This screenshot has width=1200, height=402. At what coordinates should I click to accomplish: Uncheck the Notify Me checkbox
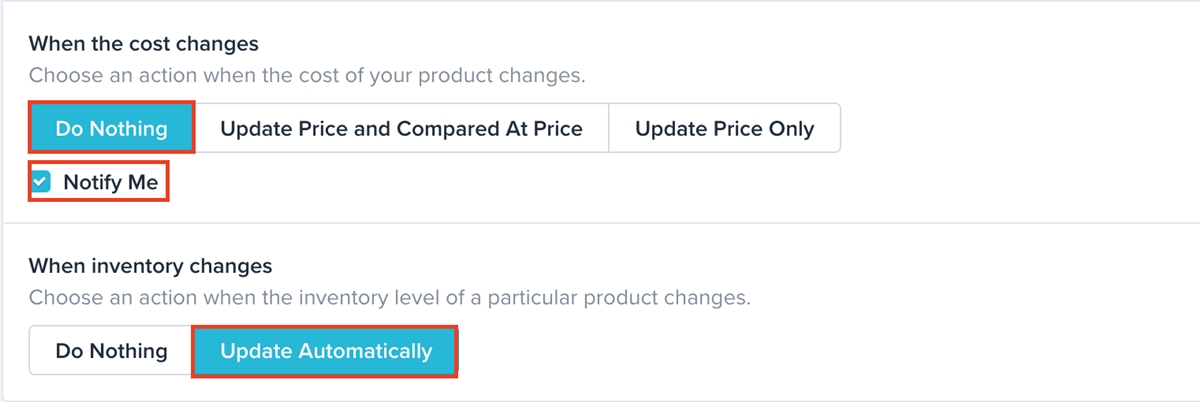(41, 182)
